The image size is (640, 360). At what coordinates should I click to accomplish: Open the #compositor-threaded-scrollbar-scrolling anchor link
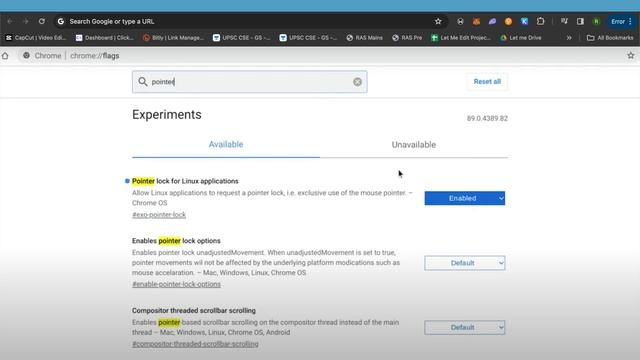[x=195, y=344]
